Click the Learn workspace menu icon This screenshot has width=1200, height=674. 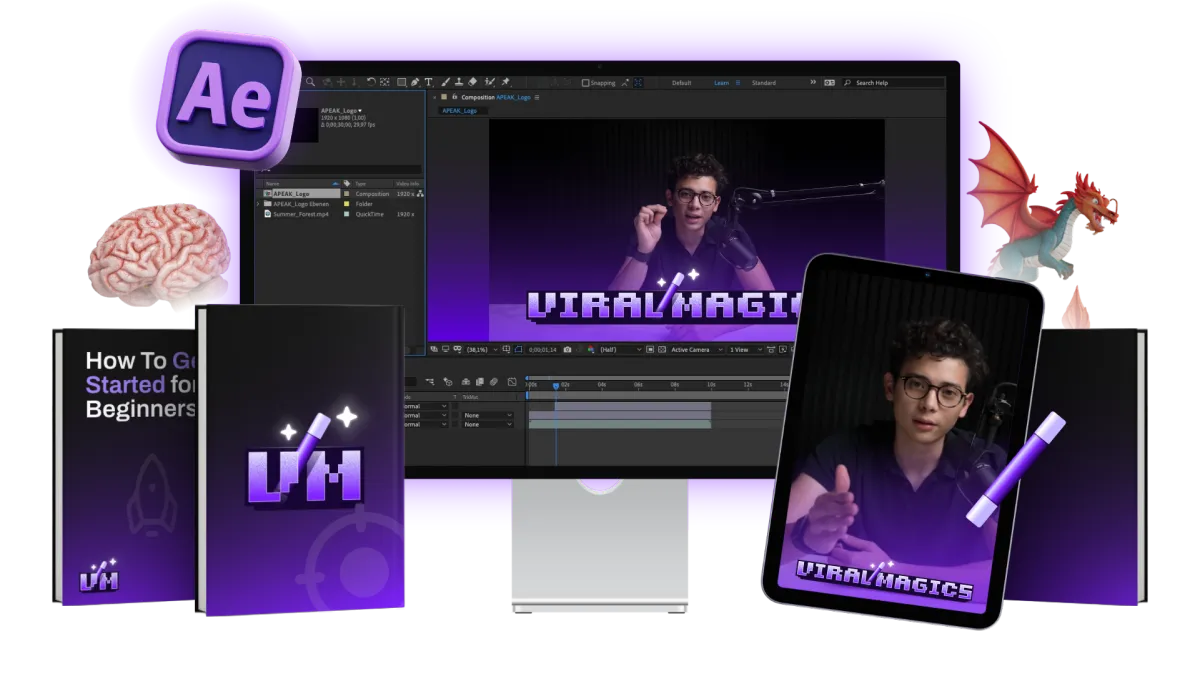click(x=738, y=83)
